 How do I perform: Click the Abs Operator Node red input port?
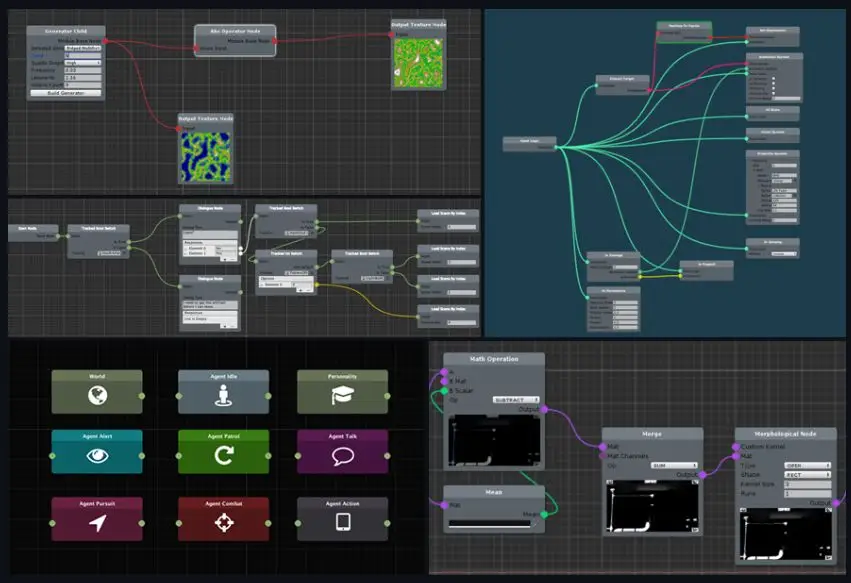pos(196,48)
